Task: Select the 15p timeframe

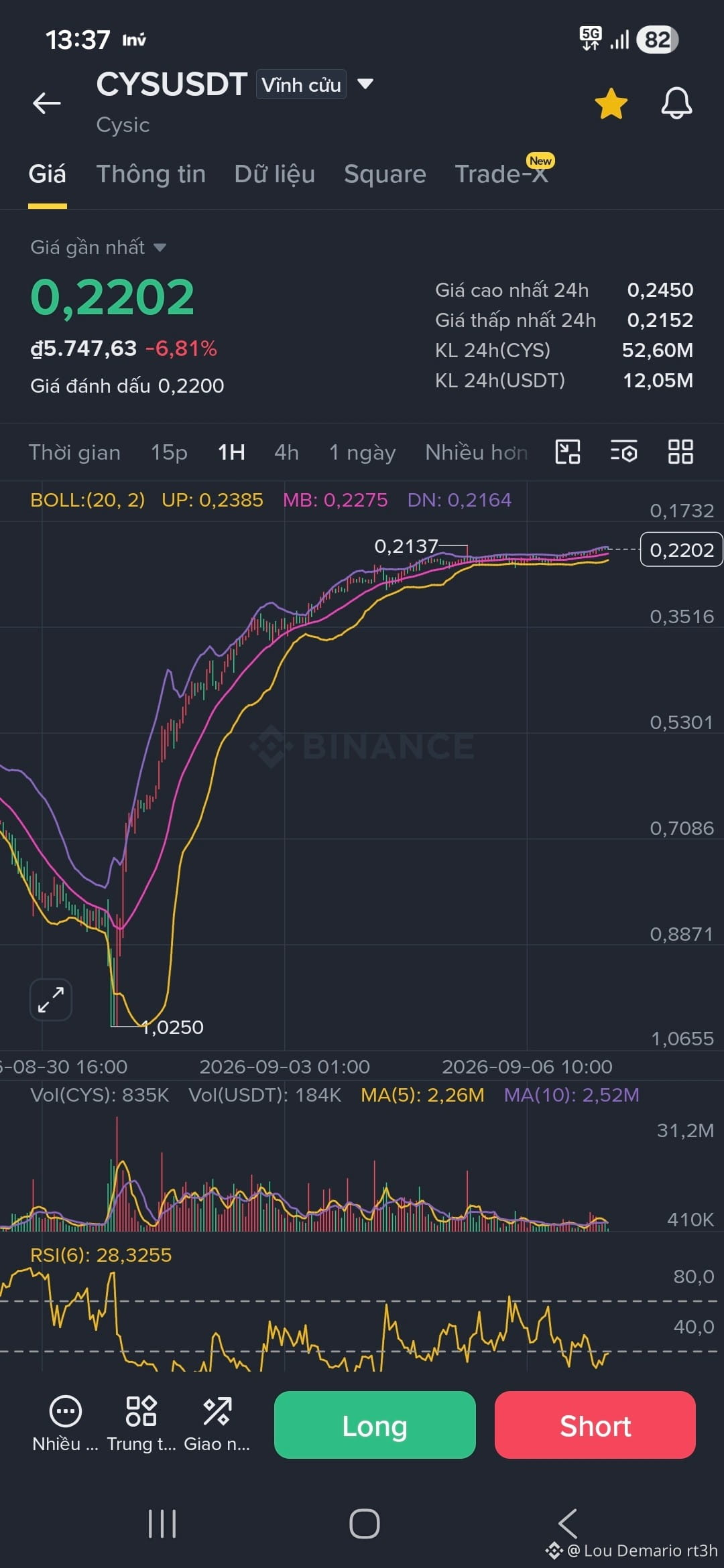Action: 169,452
